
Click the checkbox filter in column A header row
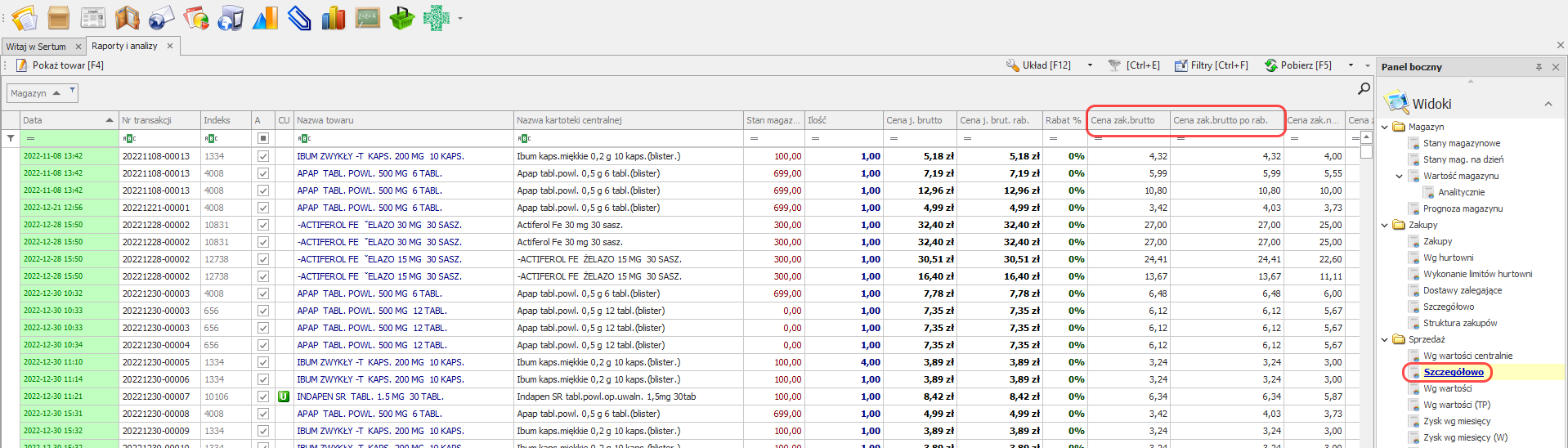pos(262,138)
